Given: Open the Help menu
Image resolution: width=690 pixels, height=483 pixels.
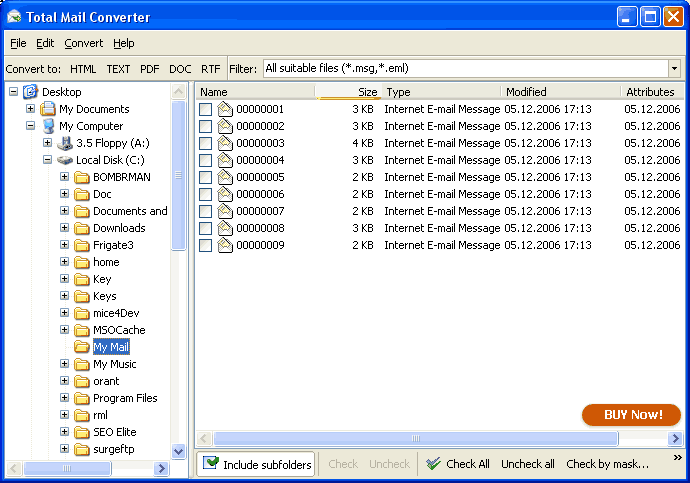Looking at the screenshot, I should [x=123, y=43].
